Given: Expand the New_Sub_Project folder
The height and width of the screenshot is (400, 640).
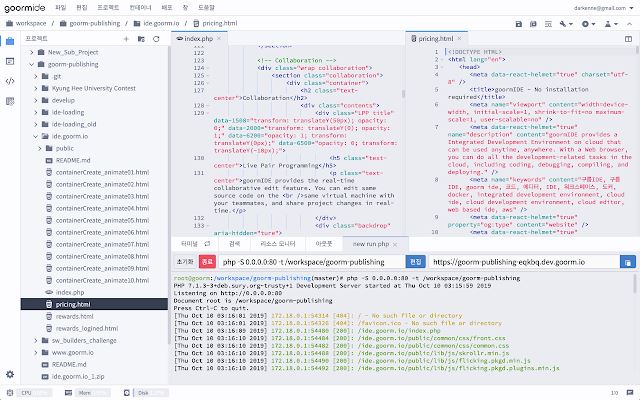Looking at the screenshot, I should pos(31,52).
